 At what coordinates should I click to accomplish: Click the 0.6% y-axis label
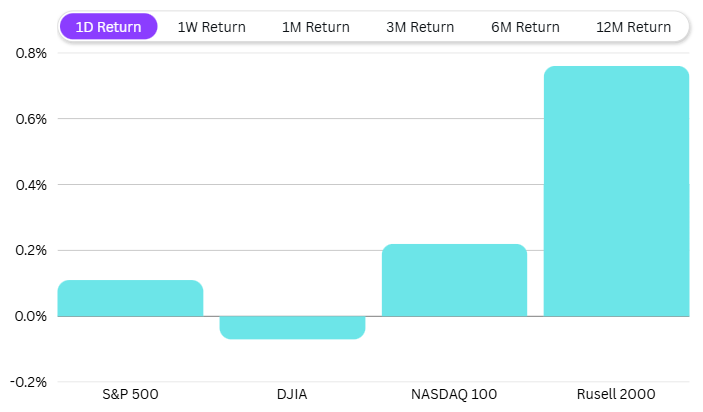[30, 119]
